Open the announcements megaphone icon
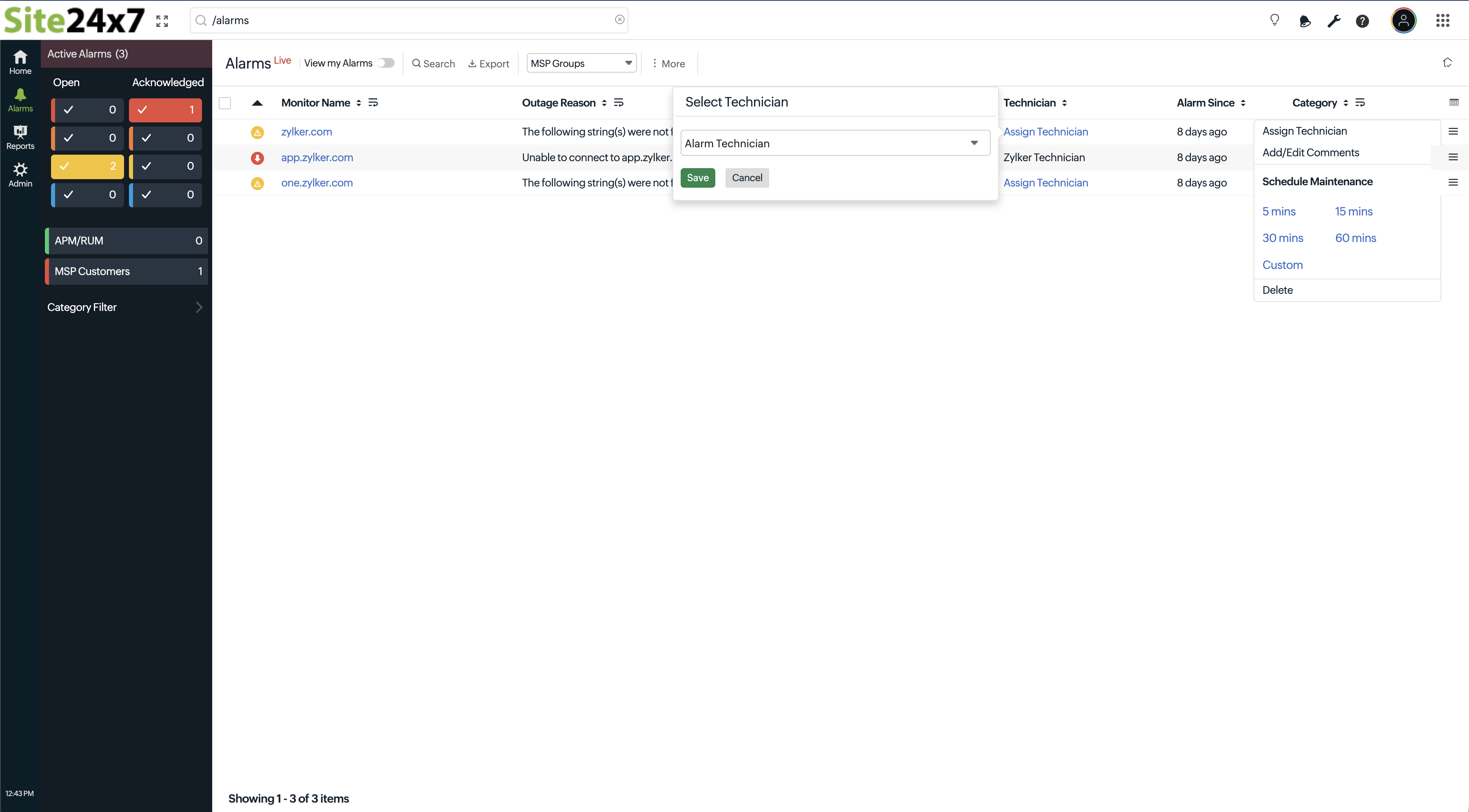Screen dimensions: 1469x812 [1304, 21]
